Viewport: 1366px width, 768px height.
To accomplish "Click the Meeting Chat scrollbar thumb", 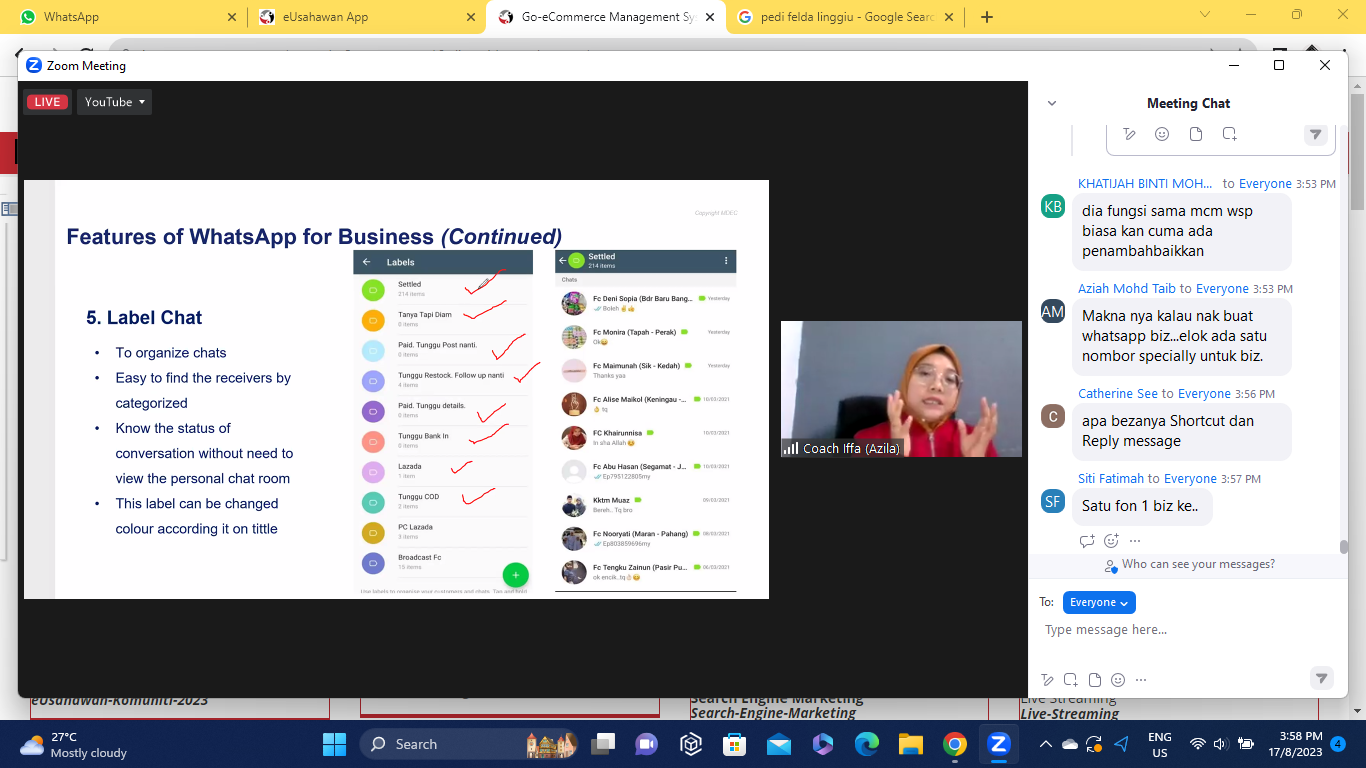I will tap(1344, 546).
